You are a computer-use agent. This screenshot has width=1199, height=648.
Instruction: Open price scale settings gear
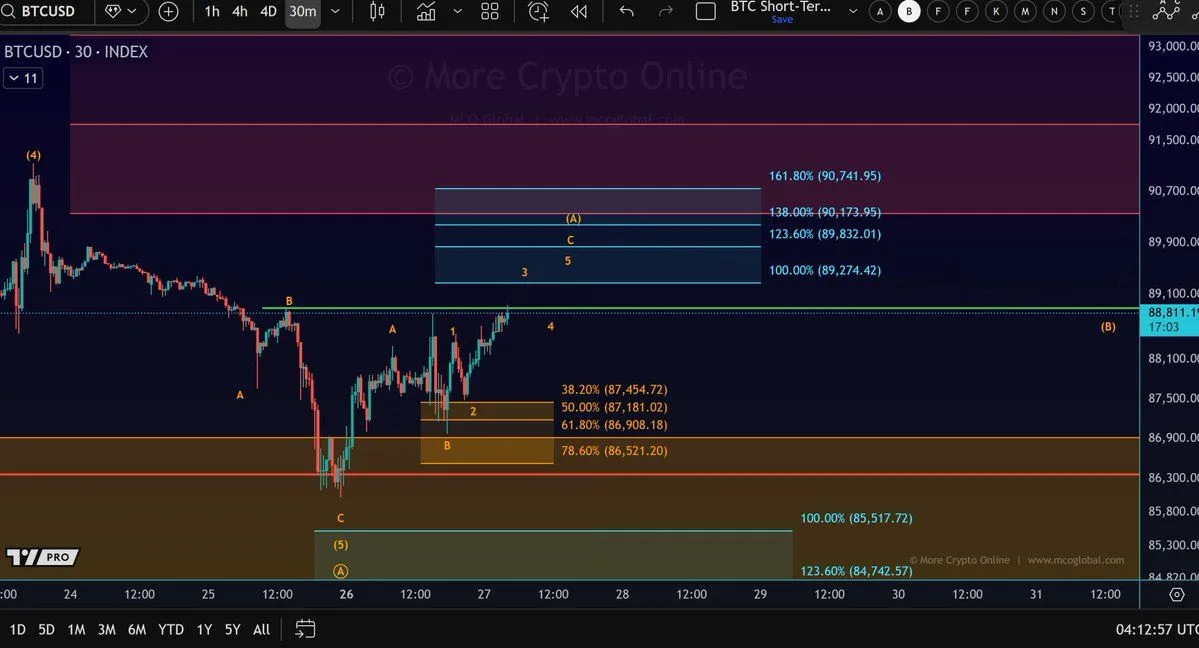tap(1177, 594)
